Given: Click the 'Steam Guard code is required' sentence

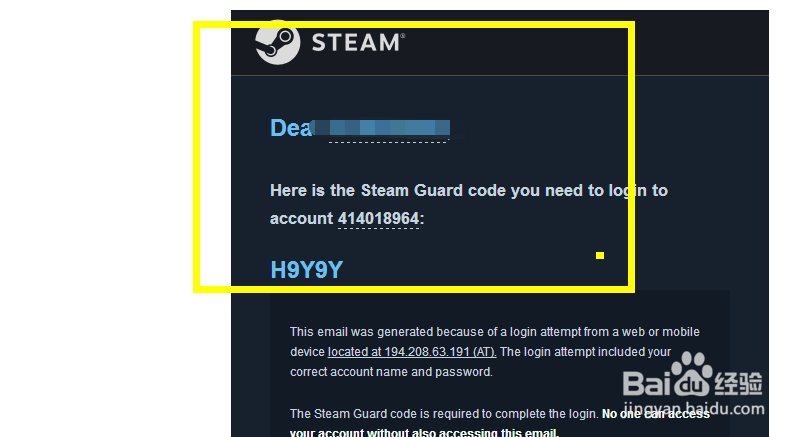Looking at the screenshot, I should point(444,414).
